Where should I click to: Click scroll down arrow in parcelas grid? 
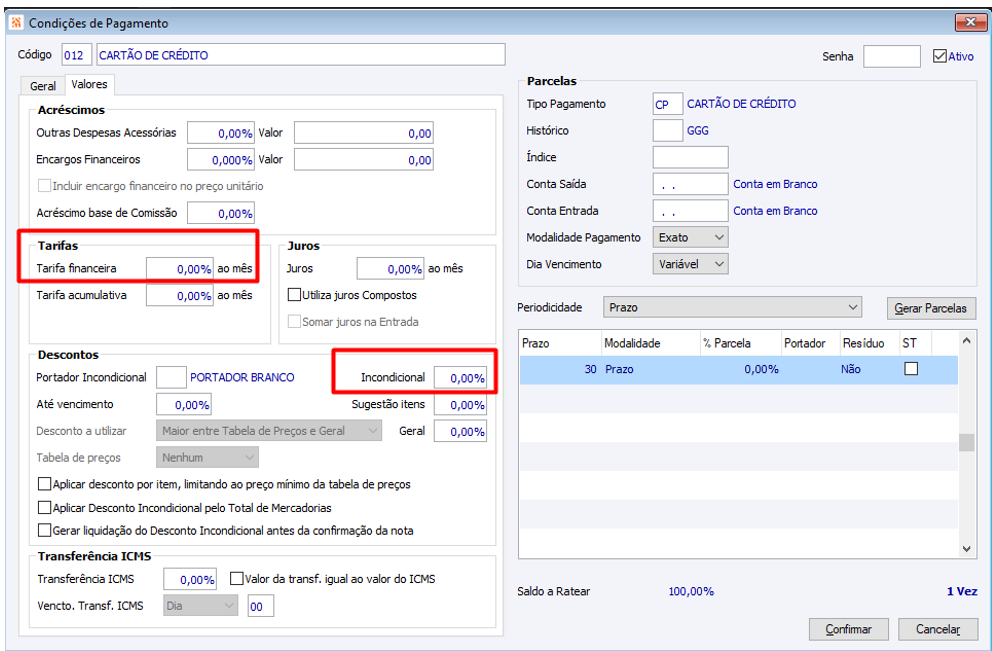pos(966,549)
